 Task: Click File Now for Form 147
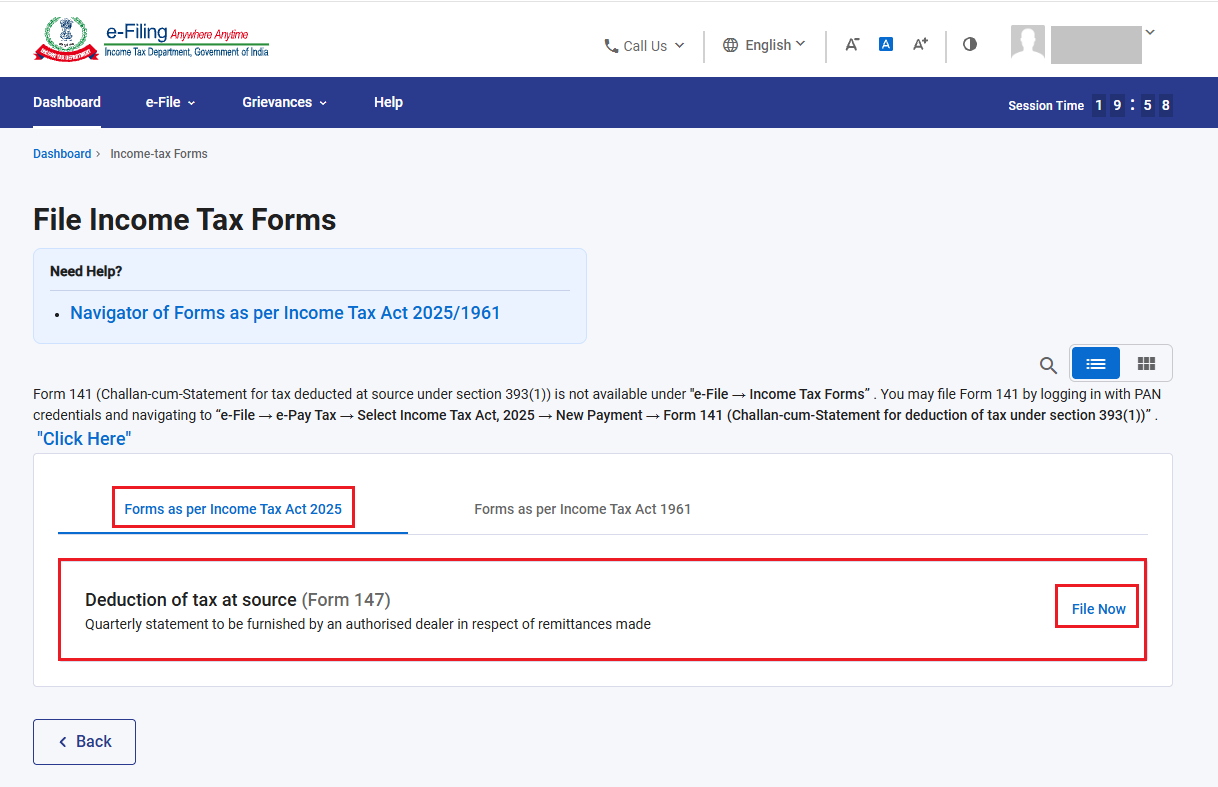[x=1098, y=609]
